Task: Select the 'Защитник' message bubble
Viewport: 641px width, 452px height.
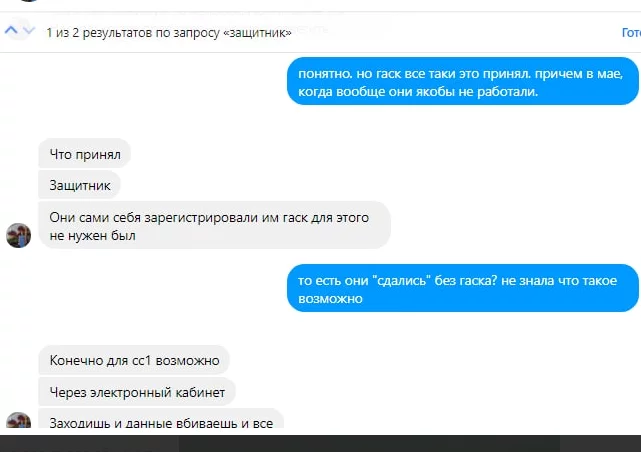Action: pyautogui.click(x=80, y=185)
